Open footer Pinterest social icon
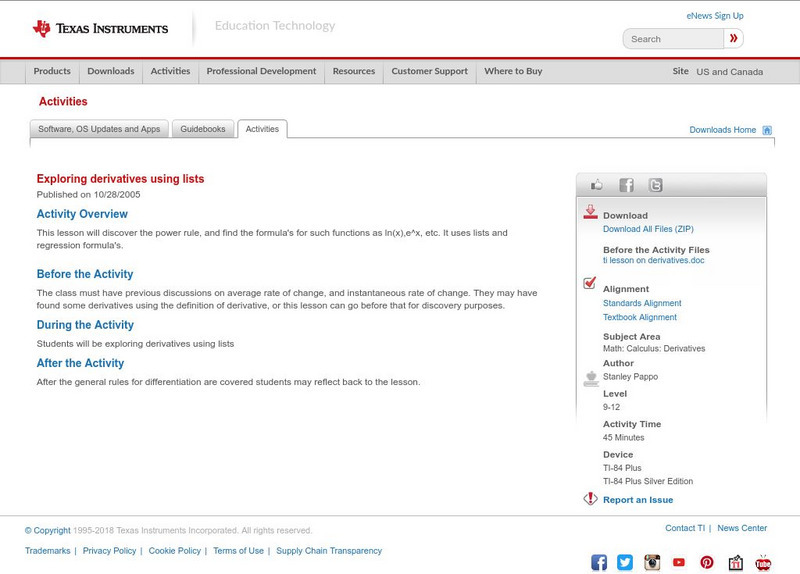Screen dimensions: 800x574 click(707, 562)
